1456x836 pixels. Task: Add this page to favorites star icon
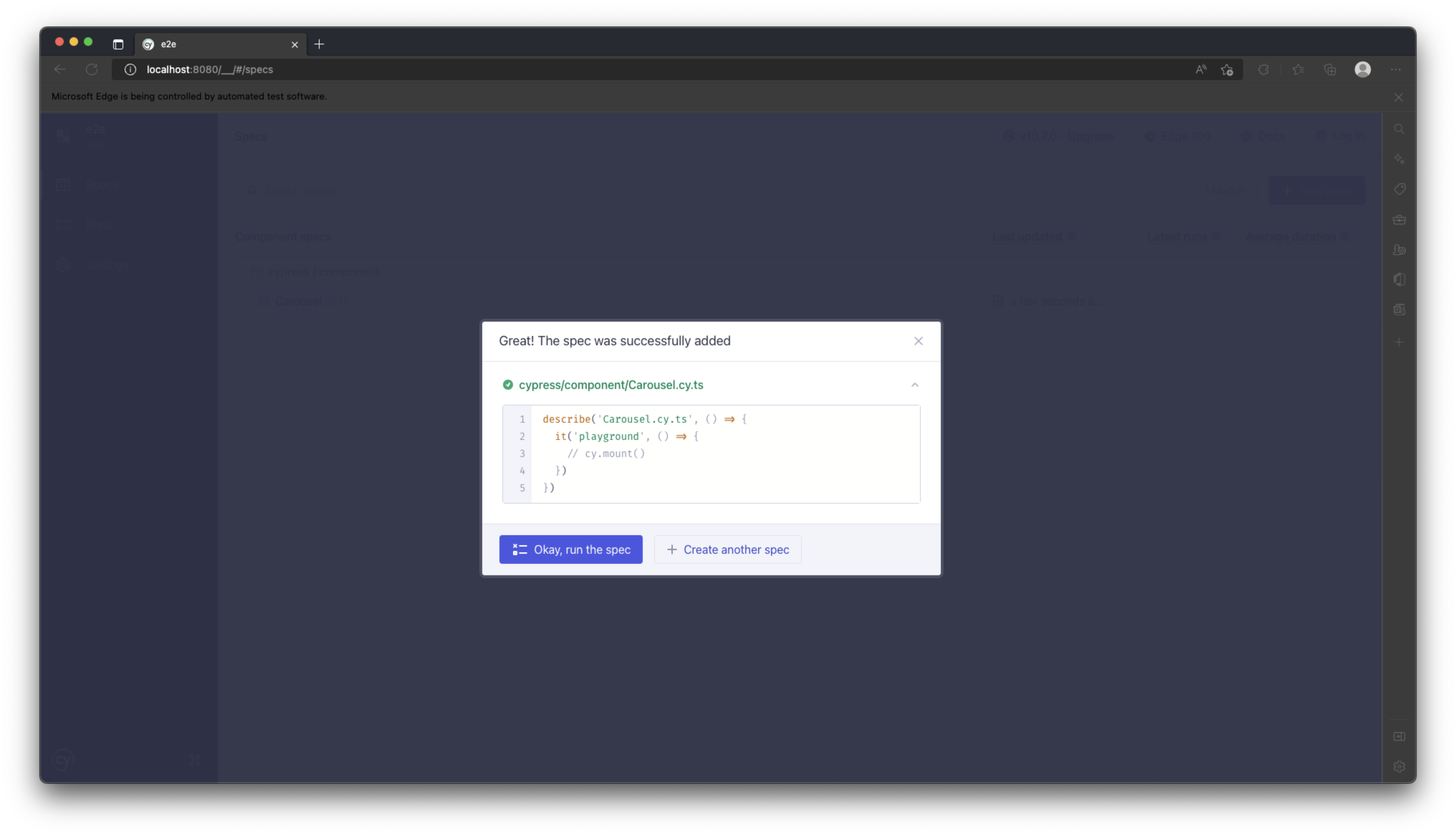[x=1227, y=69]
